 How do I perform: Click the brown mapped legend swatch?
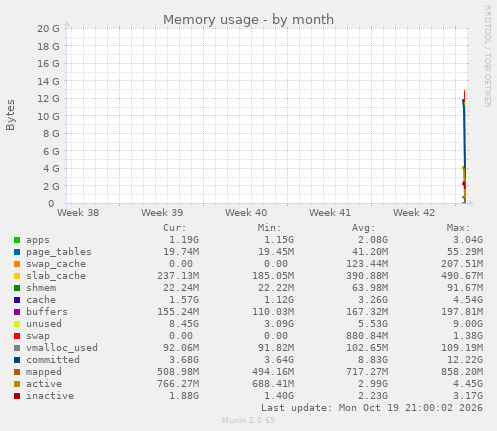[17, 372]
